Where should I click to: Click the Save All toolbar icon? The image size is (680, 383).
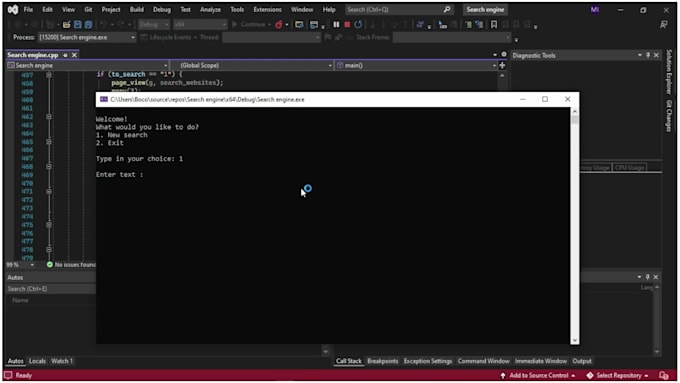pos(88,25)
